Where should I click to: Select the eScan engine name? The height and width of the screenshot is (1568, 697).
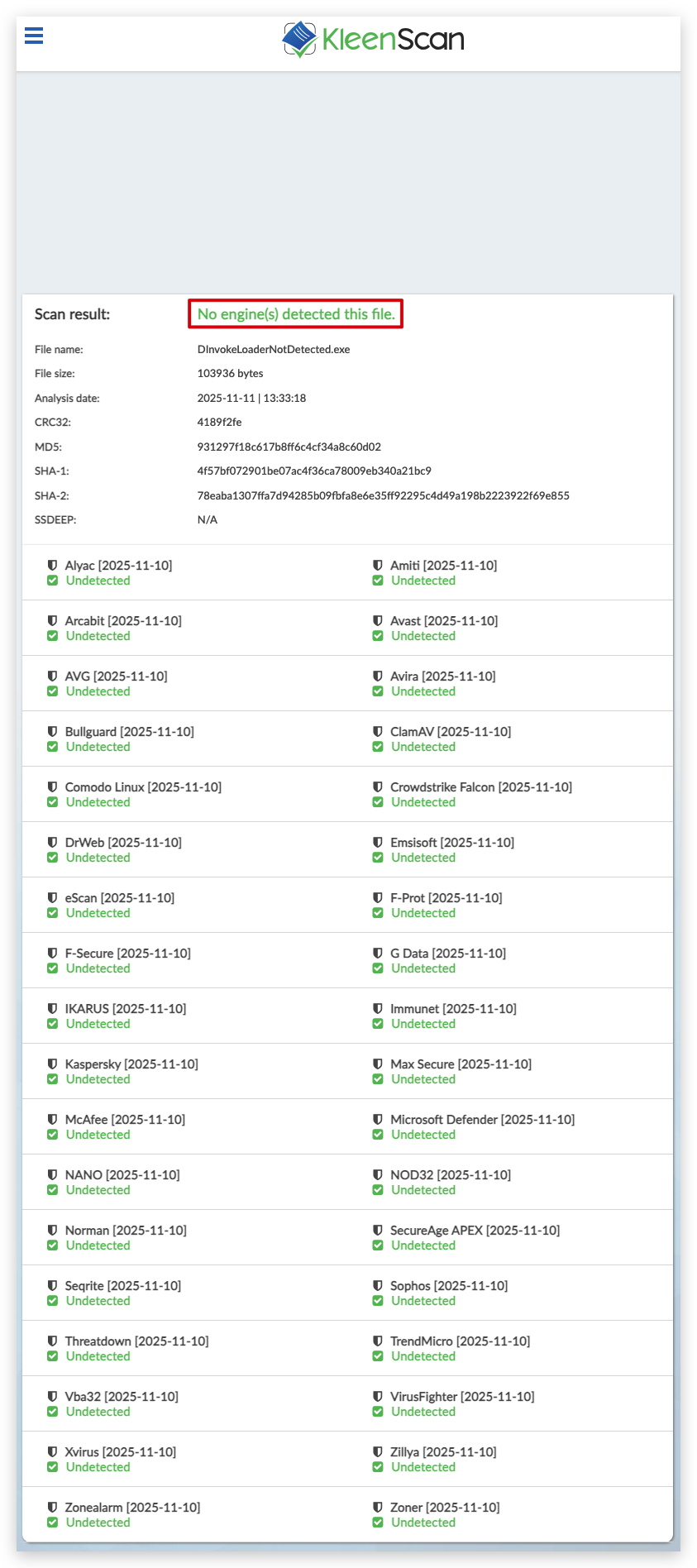[x=120, y=898]
